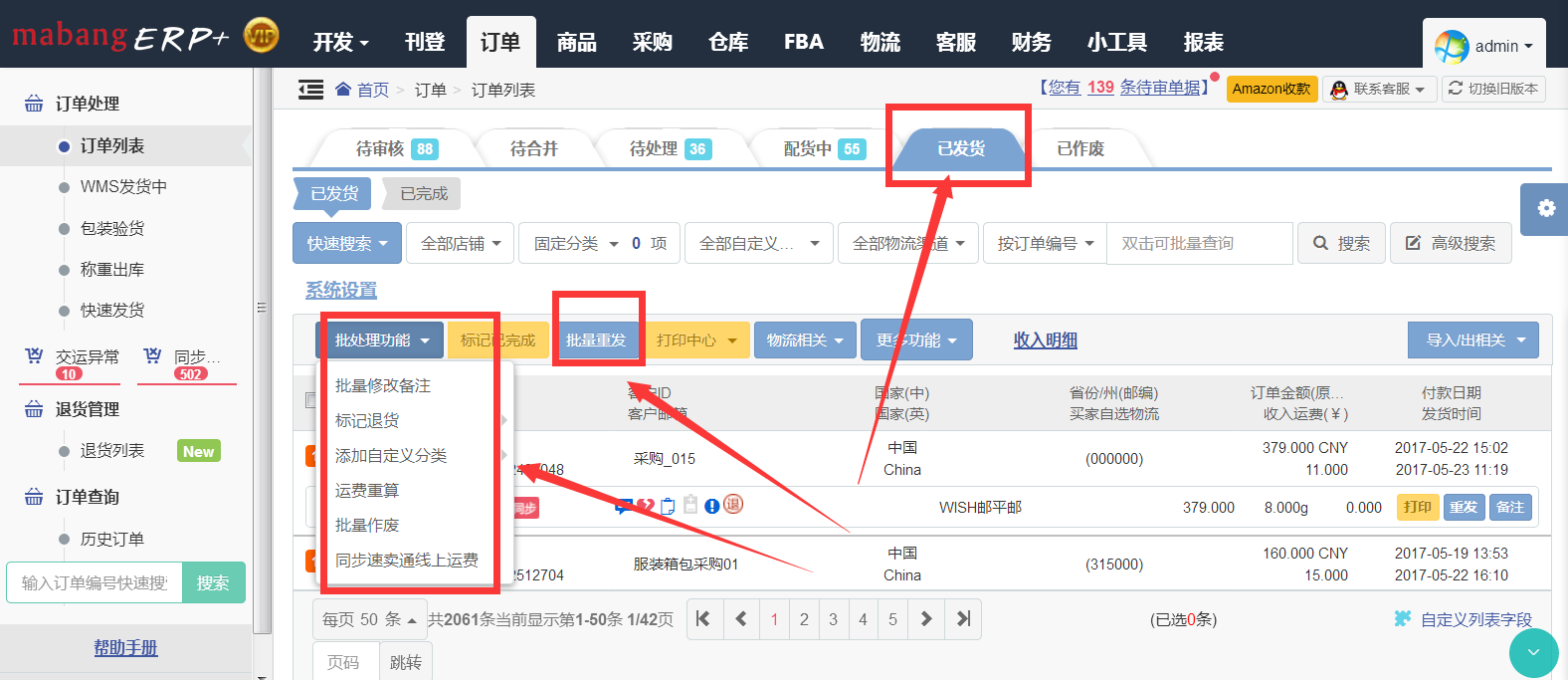Image resolution: width=1568 pixels, height=680 pixels.
Task: Open the 全部物流渠道 dropdown
Action: [x=908, y=243]
